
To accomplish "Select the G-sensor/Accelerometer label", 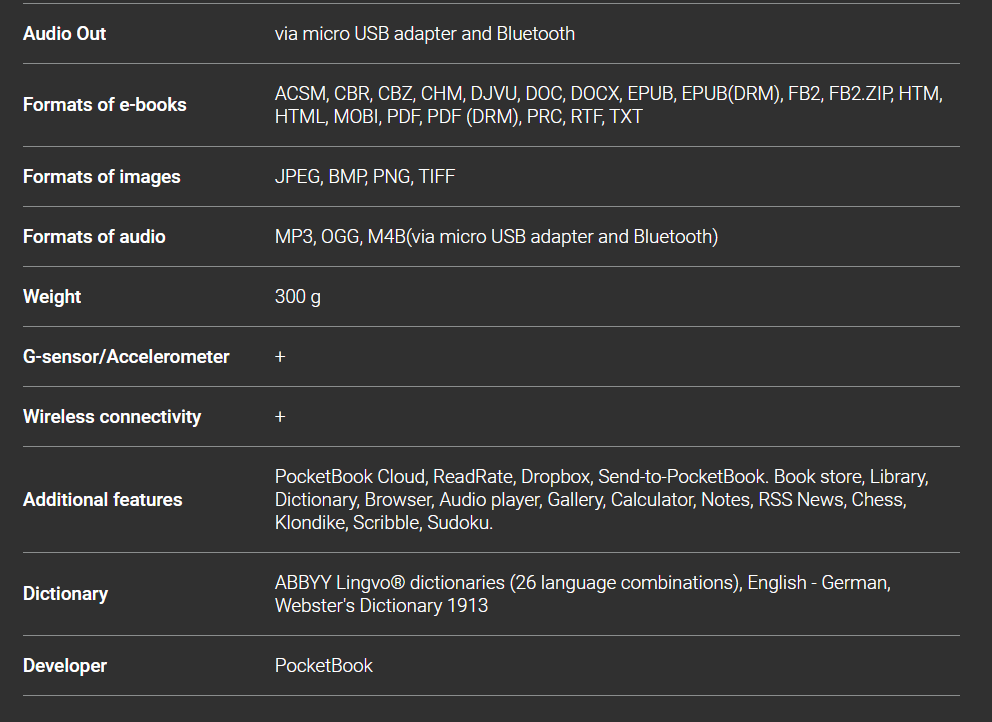I will [126, 357].
